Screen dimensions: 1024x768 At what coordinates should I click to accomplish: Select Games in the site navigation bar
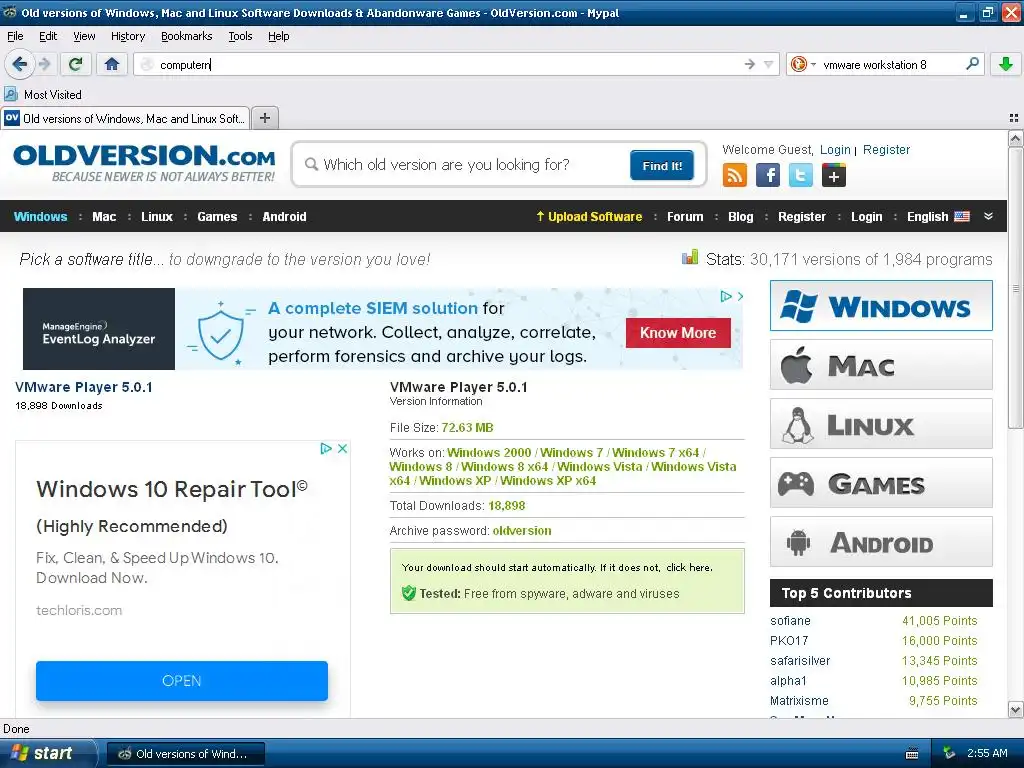pyautogui.click(x=217, y=216)
